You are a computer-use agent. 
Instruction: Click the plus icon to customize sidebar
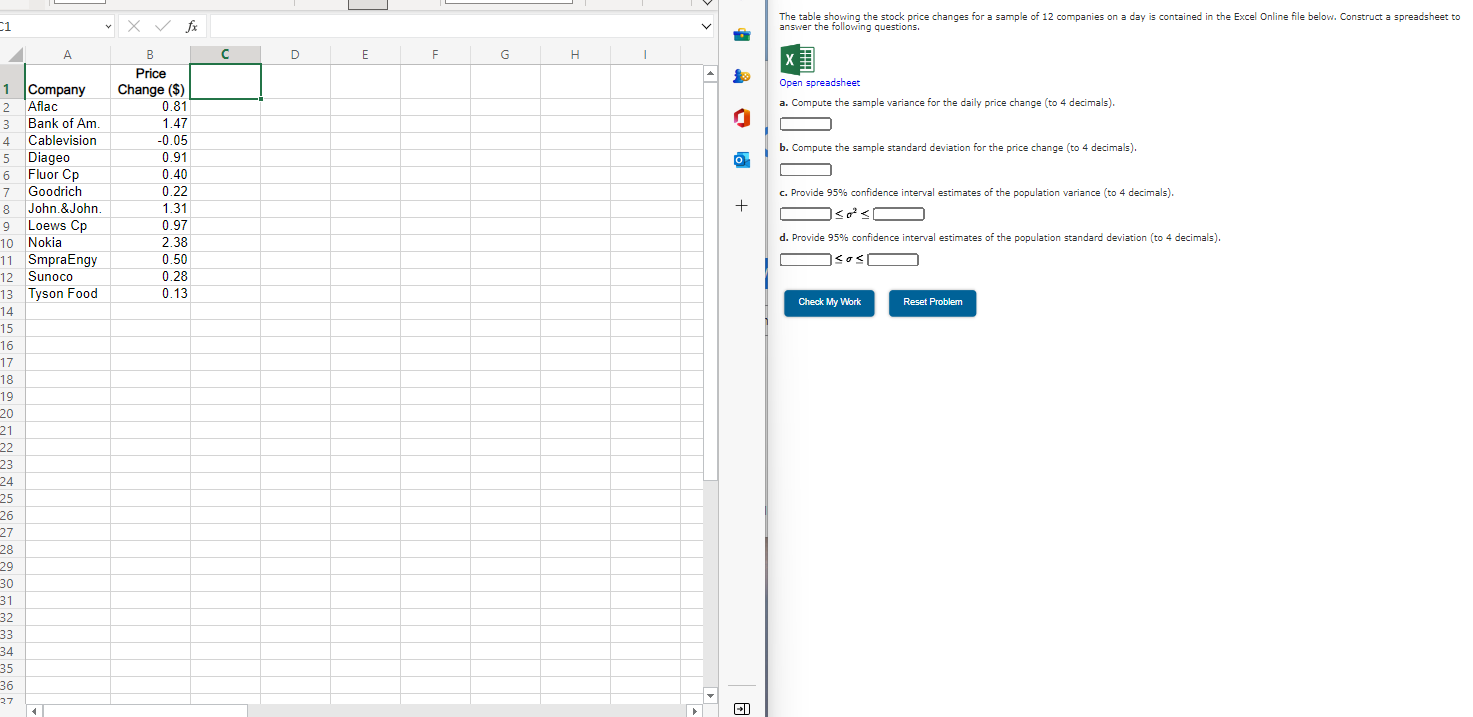(741, 206)
